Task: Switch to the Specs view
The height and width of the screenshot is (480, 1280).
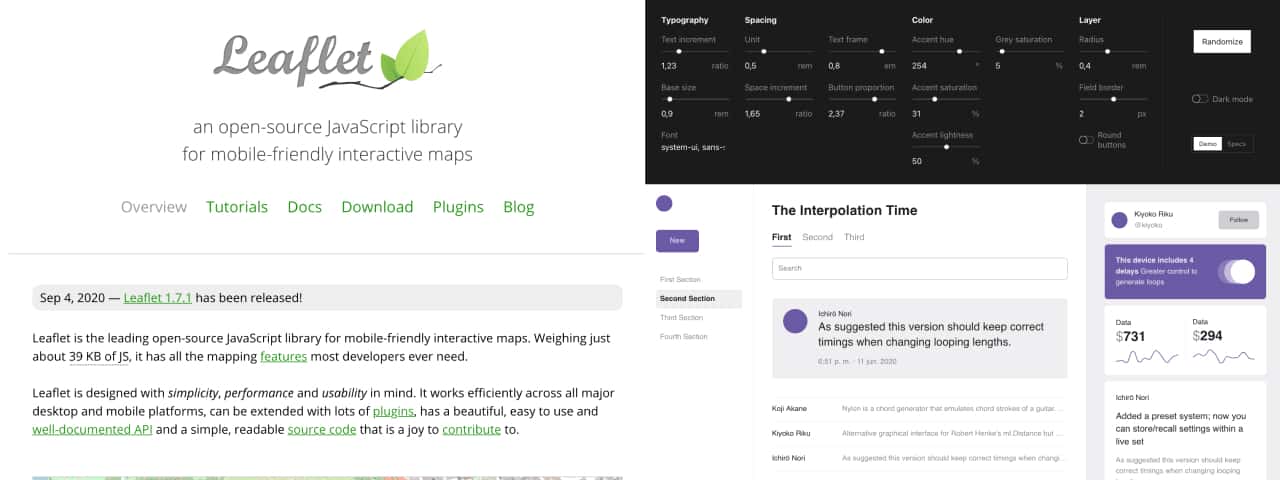Action: coord(1237,144)
